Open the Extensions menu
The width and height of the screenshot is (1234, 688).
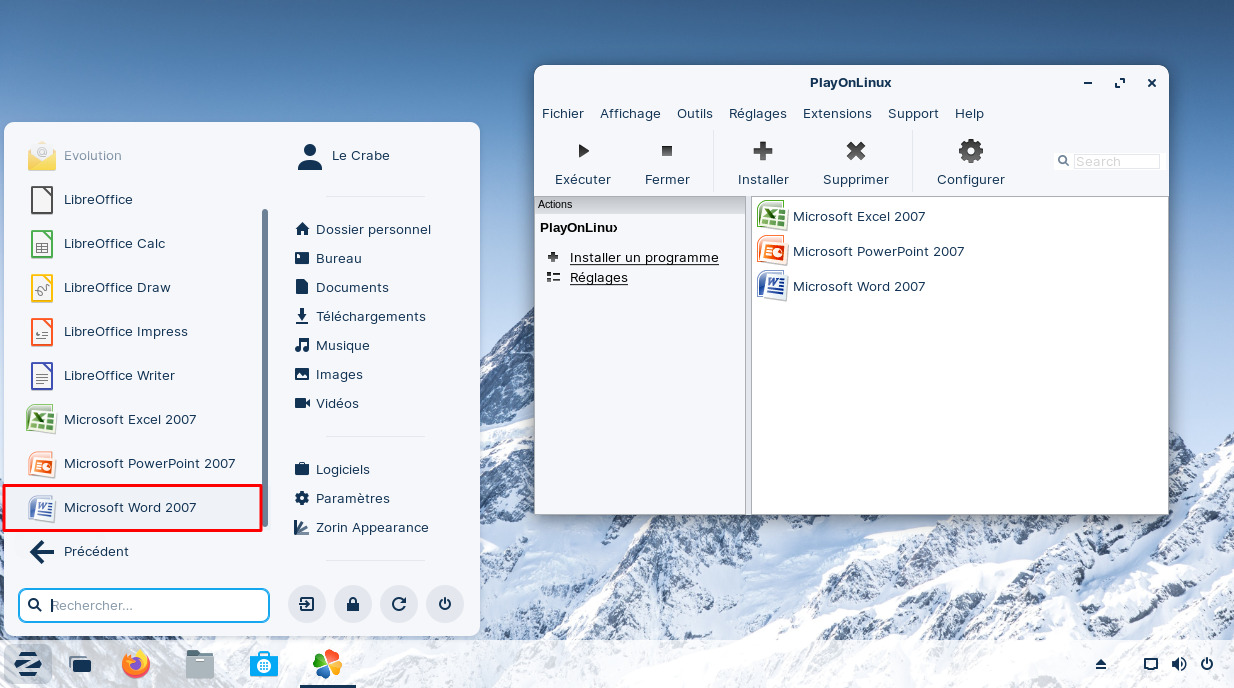click(837, 113)
